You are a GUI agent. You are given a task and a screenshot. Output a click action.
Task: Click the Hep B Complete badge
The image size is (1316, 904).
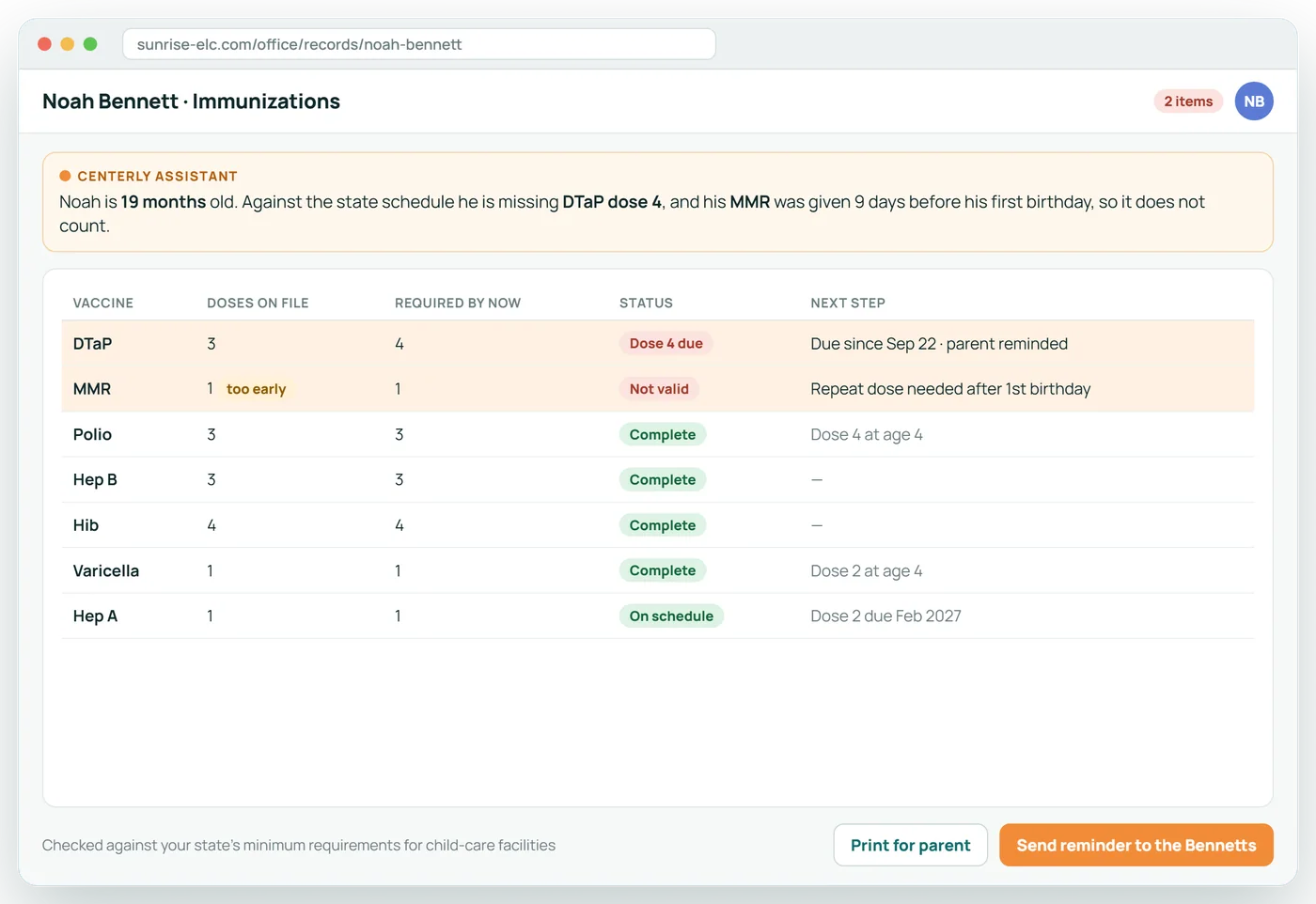coord(663,480)
